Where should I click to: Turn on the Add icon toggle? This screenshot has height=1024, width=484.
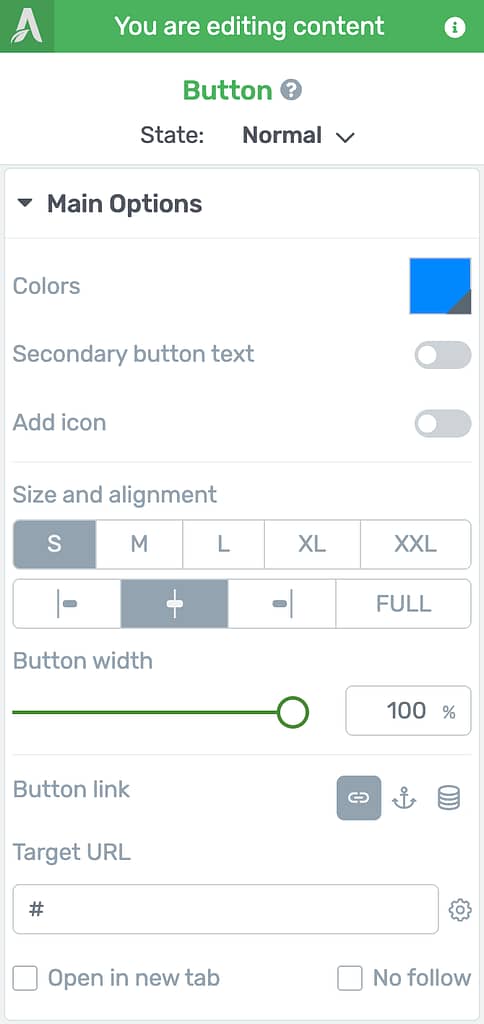[x=443, y=423]
